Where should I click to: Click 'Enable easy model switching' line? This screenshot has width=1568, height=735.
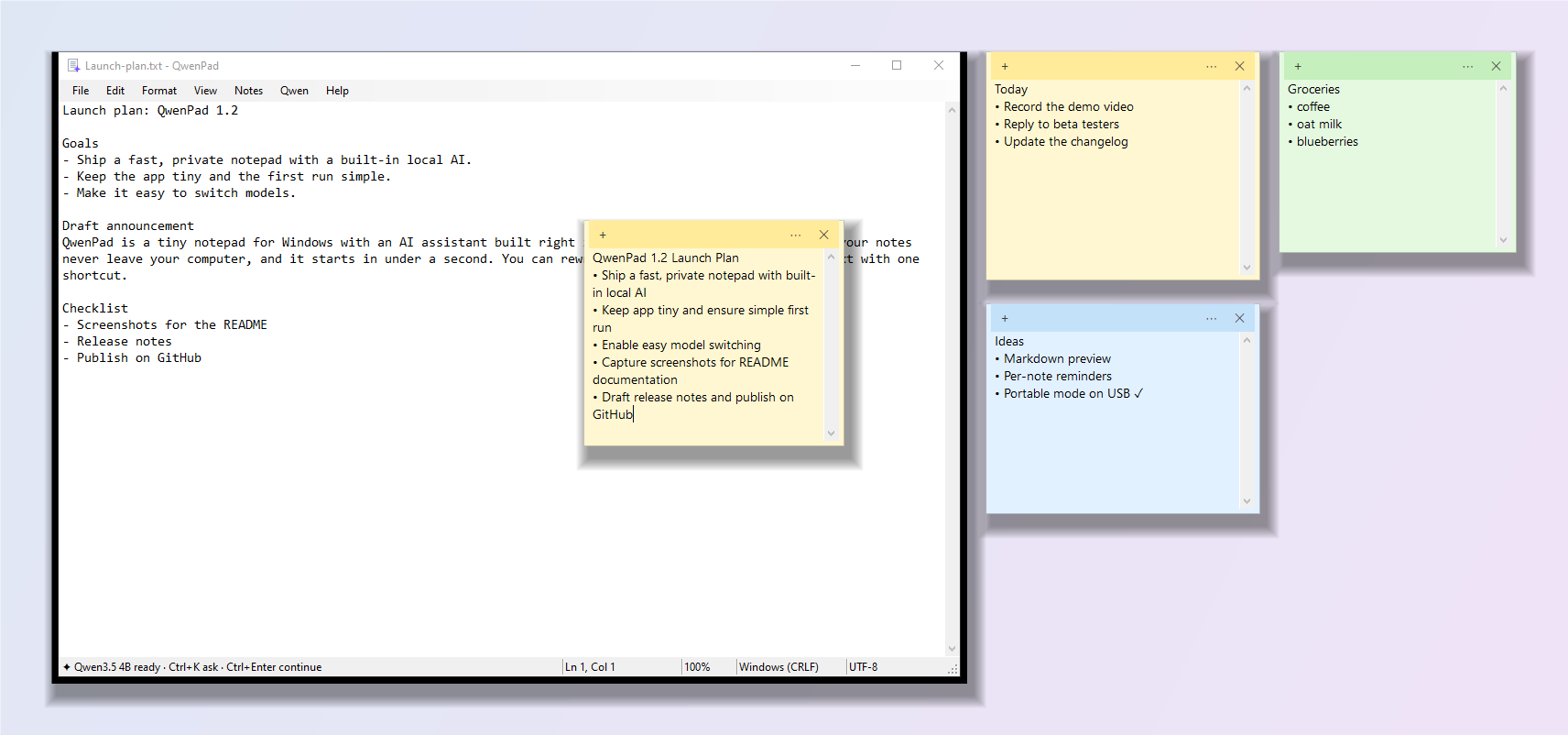pos(681,346)
